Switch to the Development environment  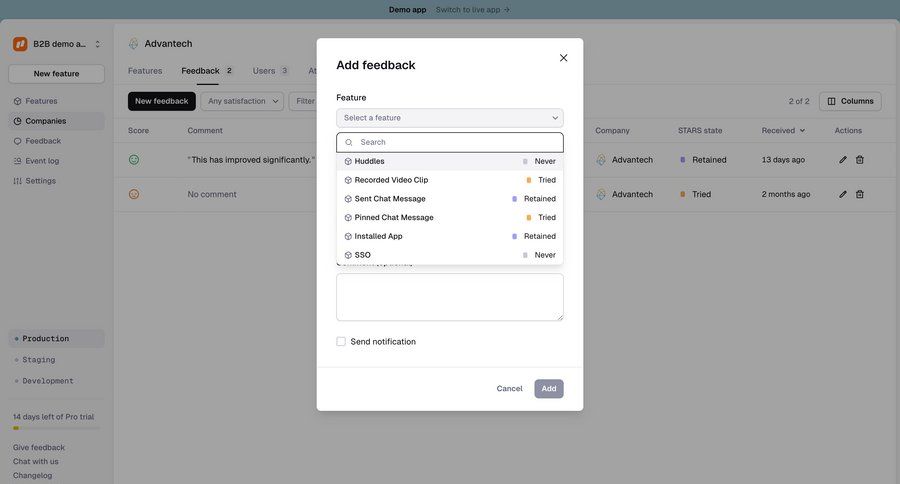[47, 381]
